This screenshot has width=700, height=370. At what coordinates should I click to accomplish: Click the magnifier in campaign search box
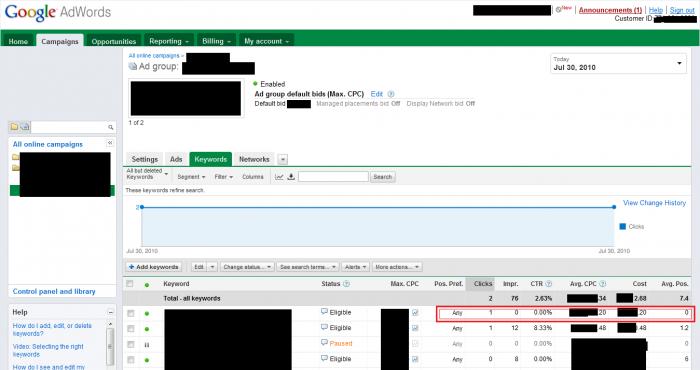tap(111, 127)
